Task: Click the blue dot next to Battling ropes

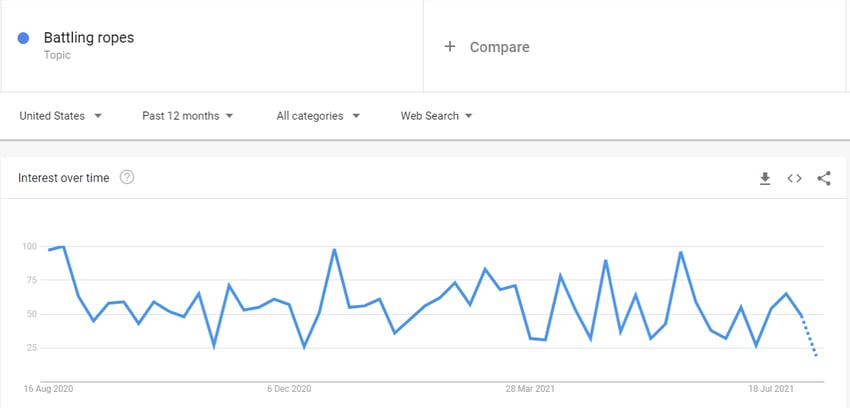Action: coord(23,38)
